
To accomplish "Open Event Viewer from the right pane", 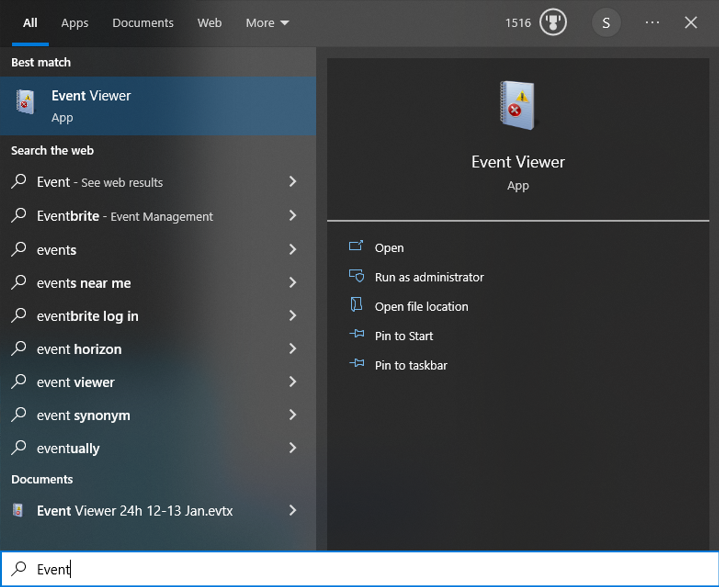I will (389, 248).
